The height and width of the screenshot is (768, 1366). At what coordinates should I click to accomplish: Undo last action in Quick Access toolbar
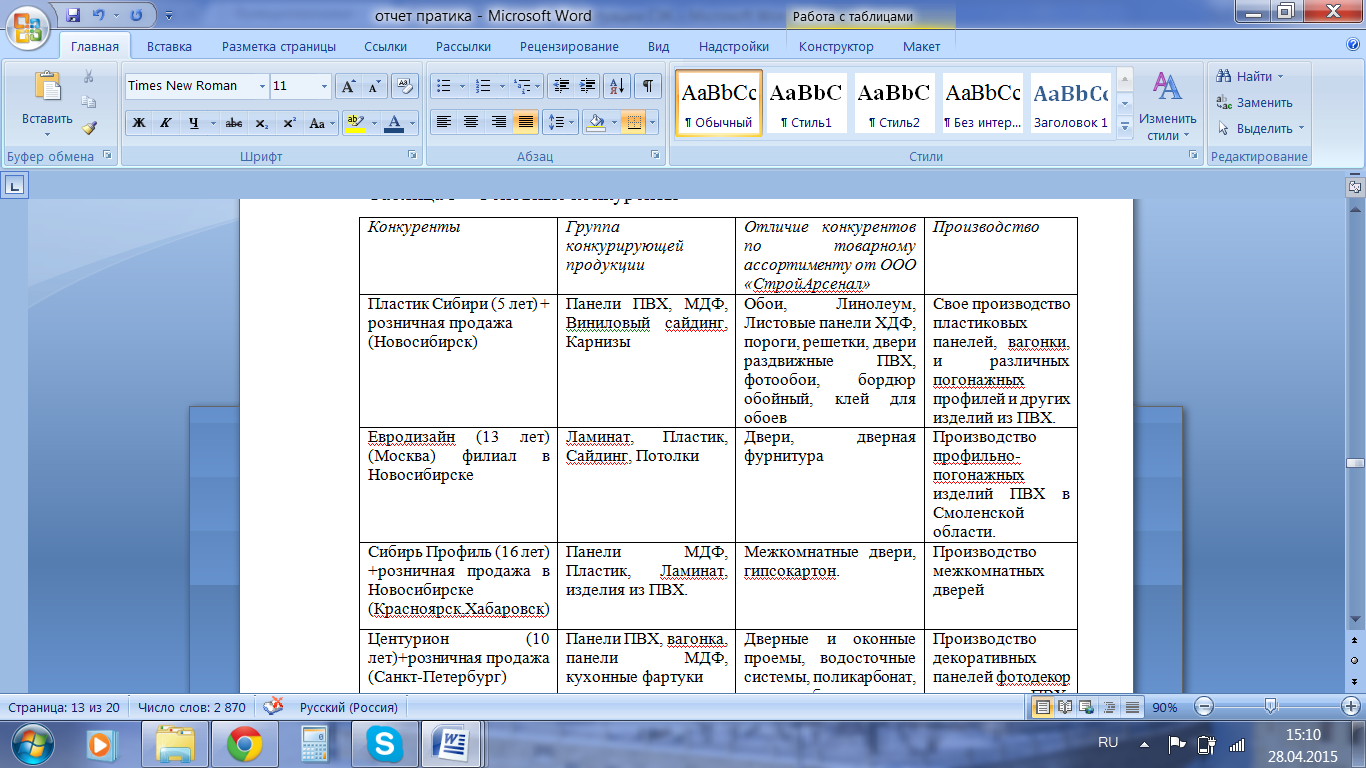(99, 16)
